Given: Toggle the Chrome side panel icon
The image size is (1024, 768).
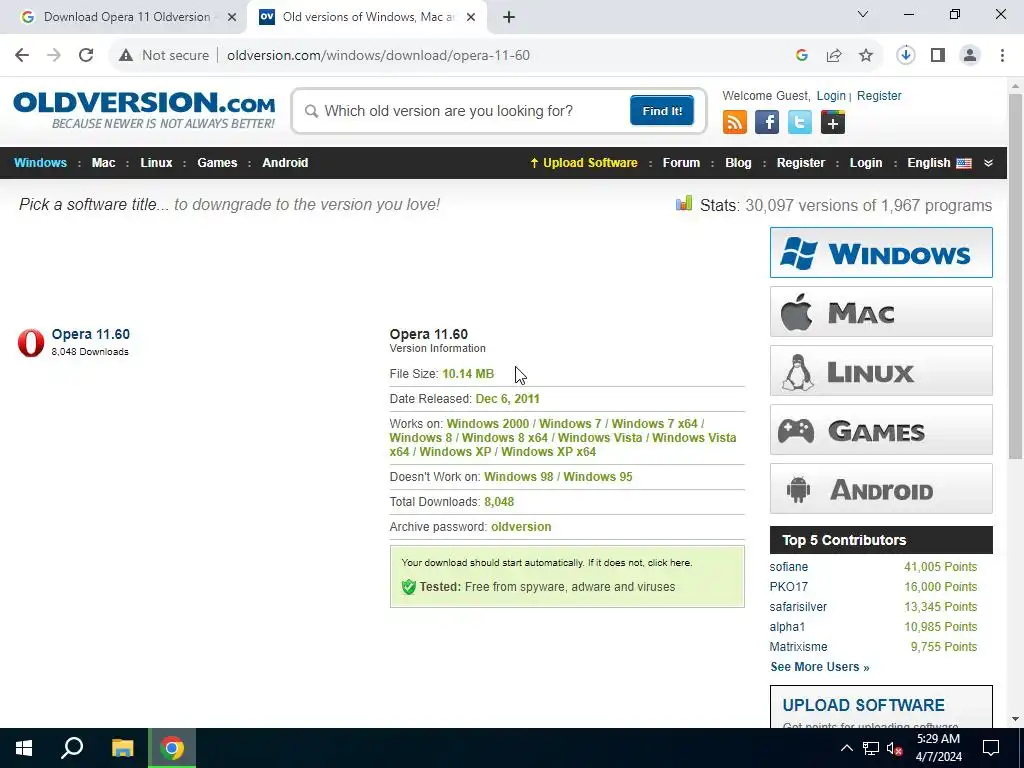Looking at the screenshot, I should click(938, 56).
